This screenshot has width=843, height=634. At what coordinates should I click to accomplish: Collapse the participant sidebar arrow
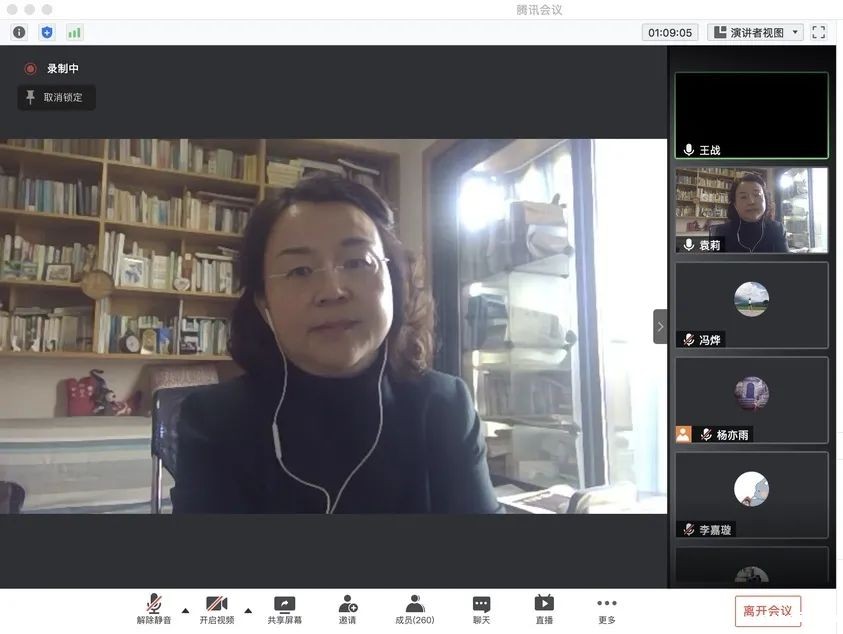click(x=660, y=326)
